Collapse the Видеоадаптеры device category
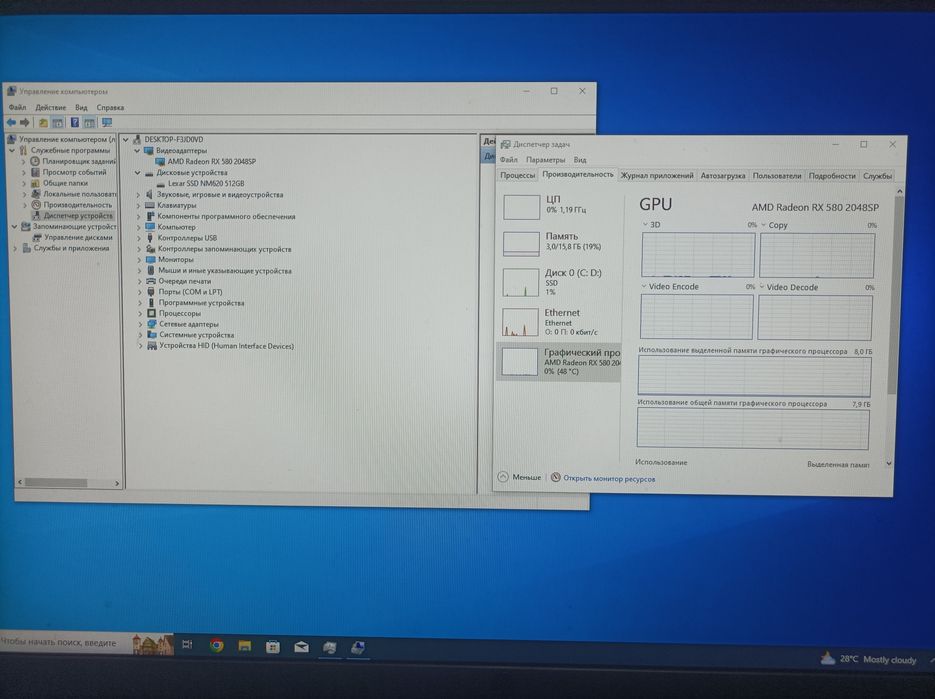This screenshot has width=935, height=699. pyautogui.click(x=137, y=151)
